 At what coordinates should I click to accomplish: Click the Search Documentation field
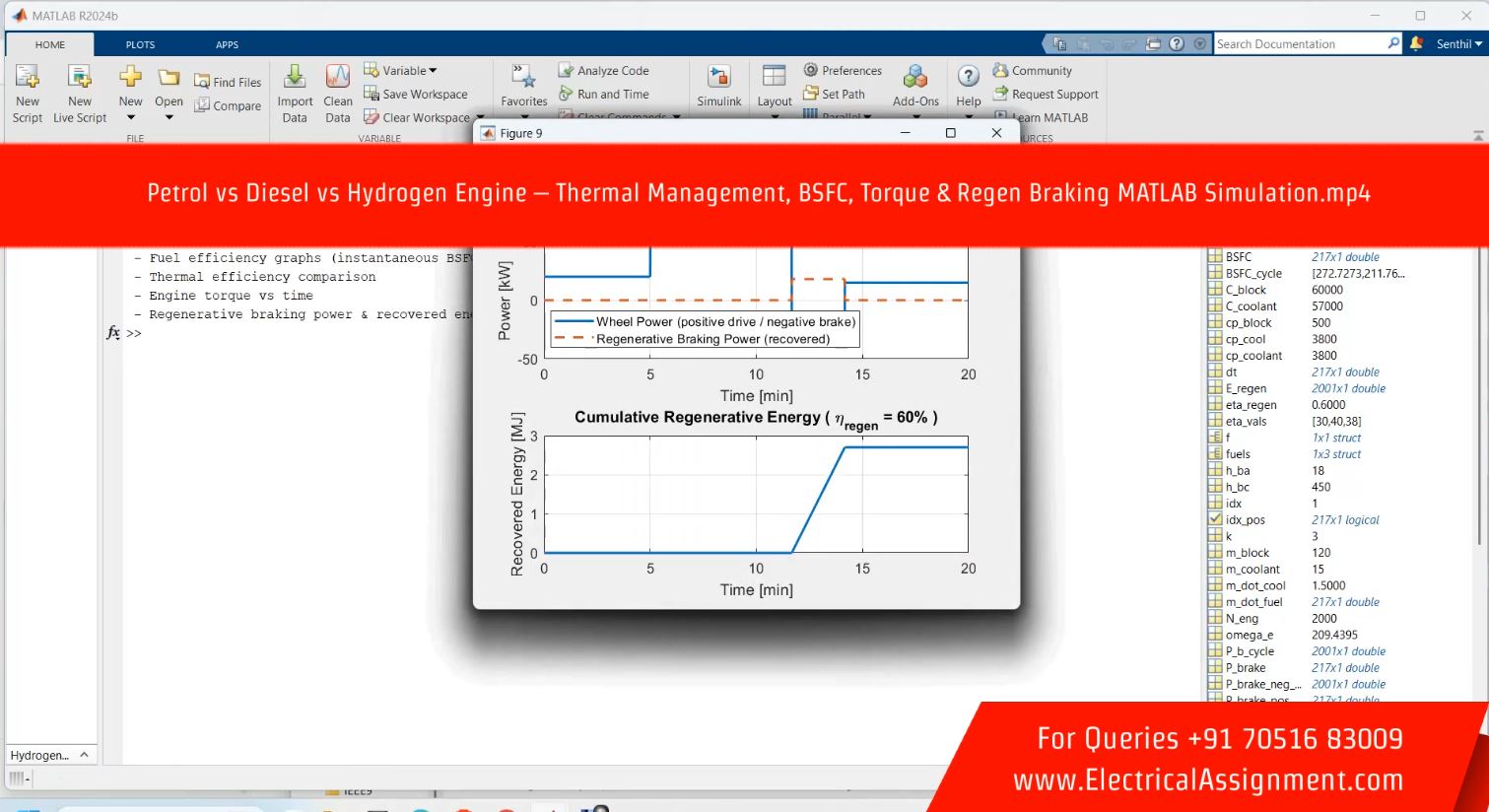tap(1299, 43)
